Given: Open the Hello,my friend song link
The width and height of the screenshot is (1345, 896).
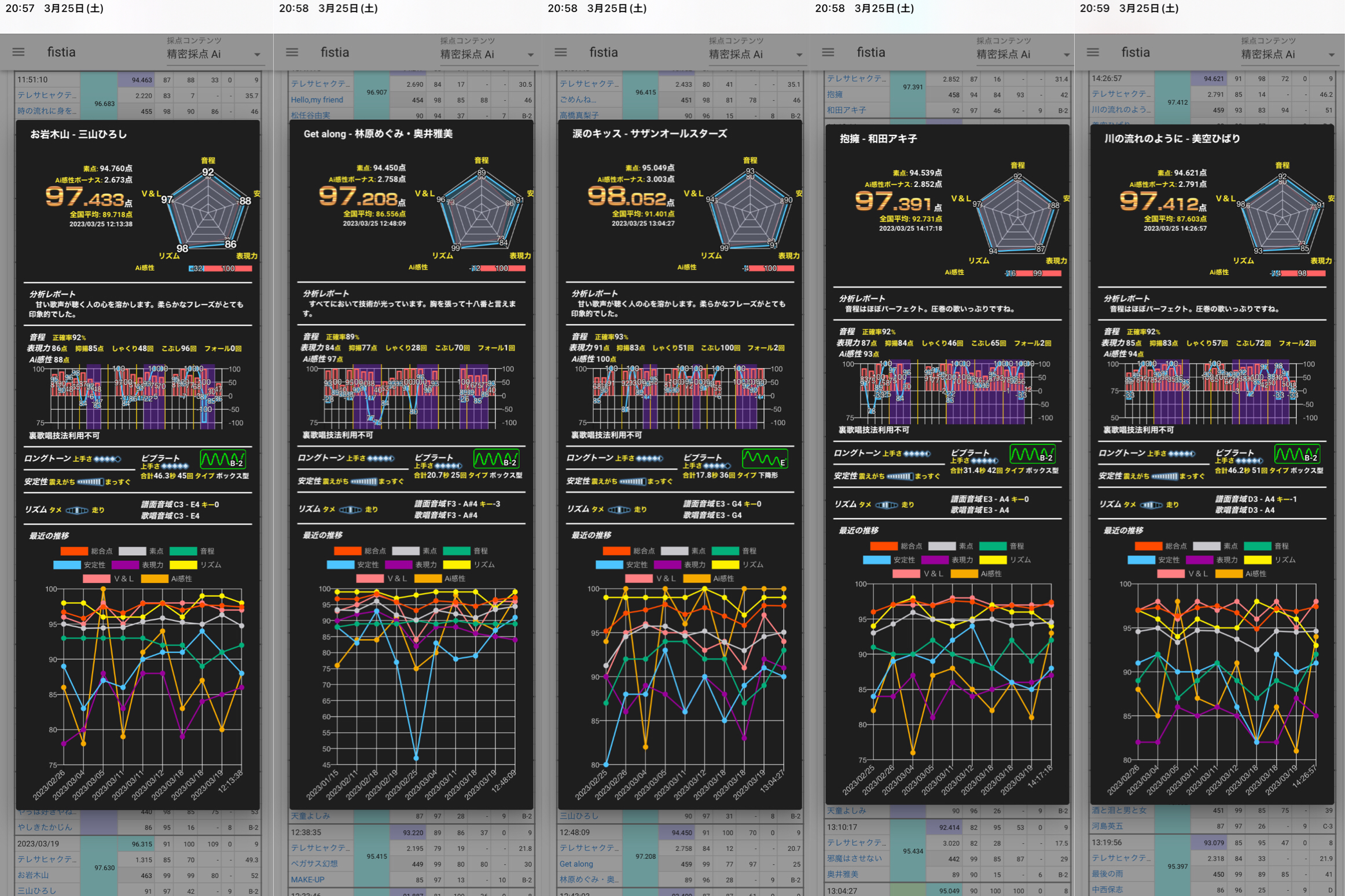Looking at the screenshot, I should [x=317, y=100].
